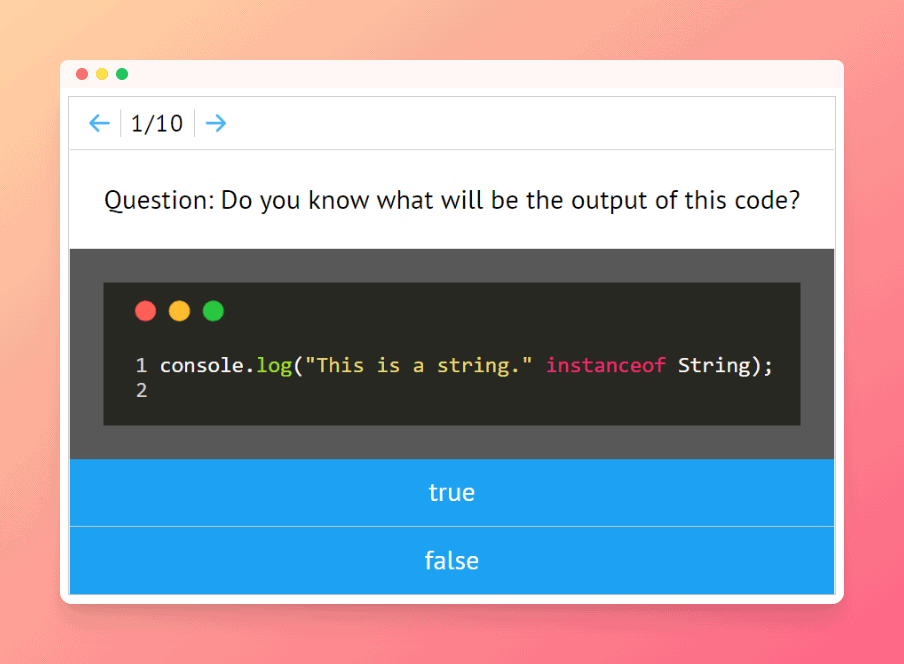Image resolution: width=904 pixels, height=664 pixels.
Task: Choose the "true" answer option
Action: tap(451, 492)
